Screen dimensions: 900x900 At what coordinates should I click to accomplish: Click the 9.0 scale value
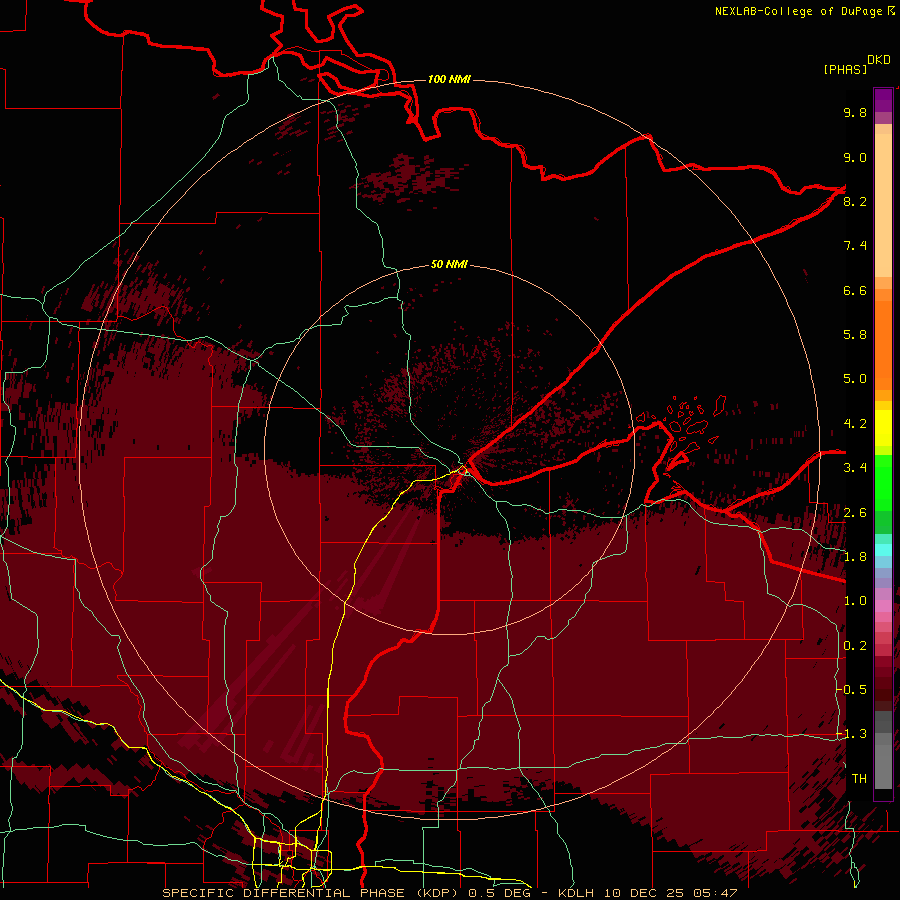click(855, 157)
